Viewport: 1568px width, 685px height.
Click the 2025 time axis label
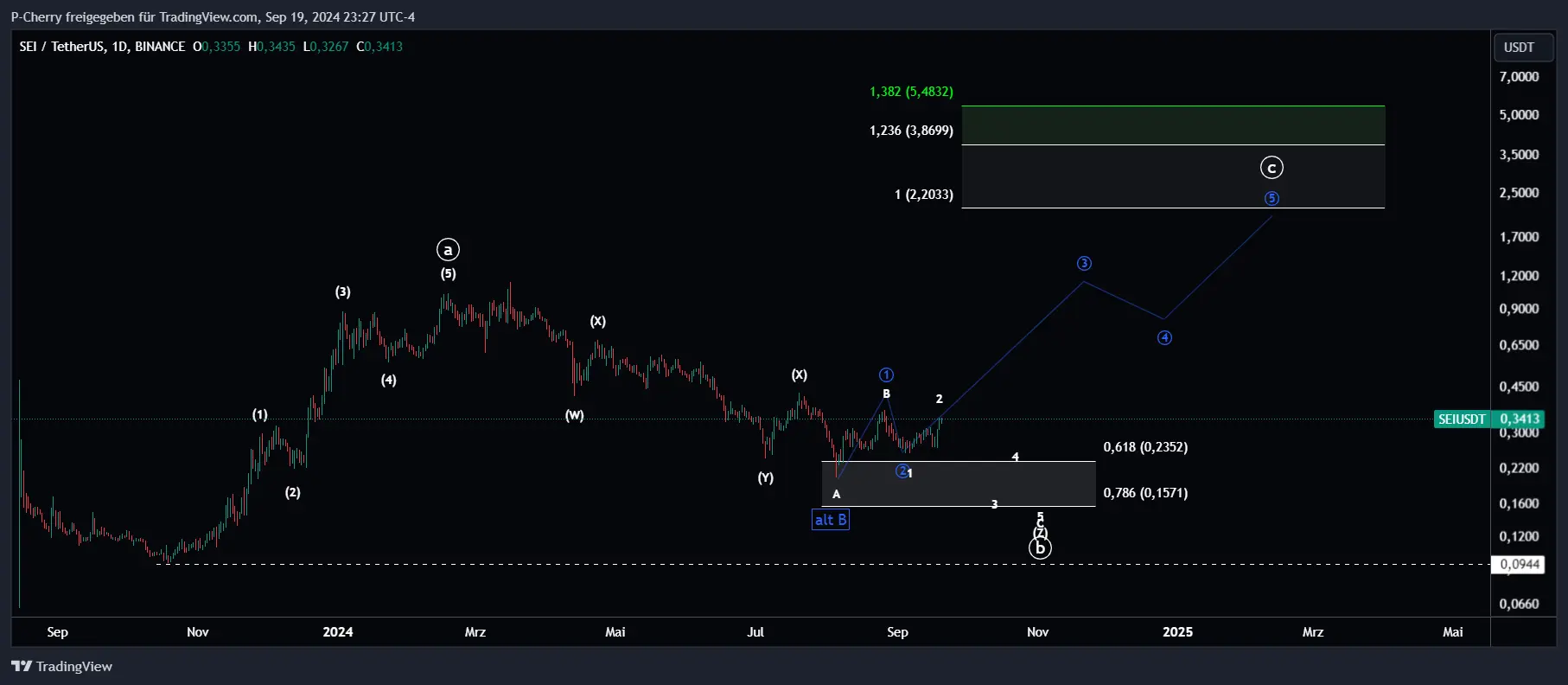click(x=1178, y=632)
